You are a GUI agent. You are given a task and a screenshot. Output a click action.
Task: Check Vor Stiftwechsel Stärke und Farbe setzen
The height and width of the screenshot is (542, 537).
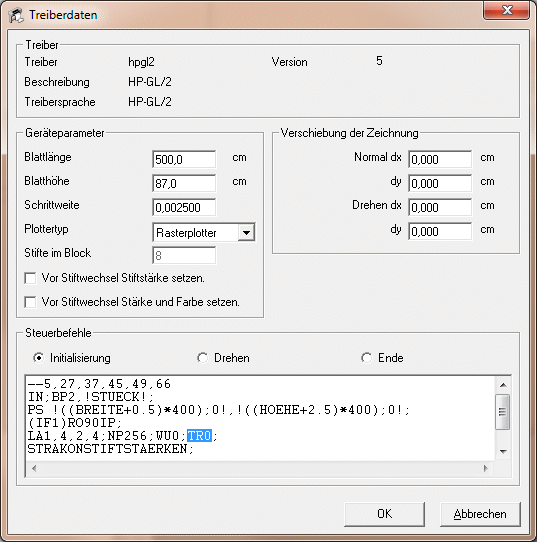tap(30, 302)
